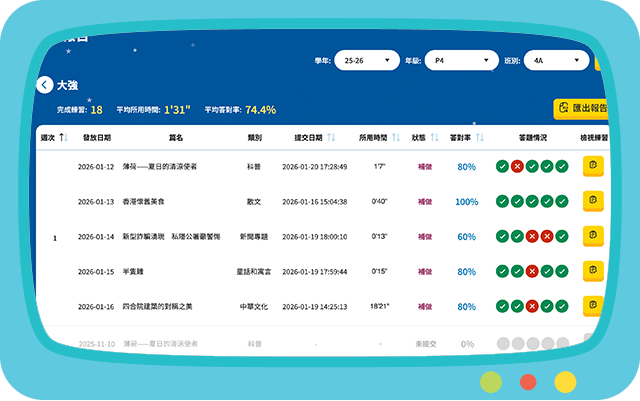640x401 pixels.
Task: Sort the table by 答對率 column
Action: point(480,138)
